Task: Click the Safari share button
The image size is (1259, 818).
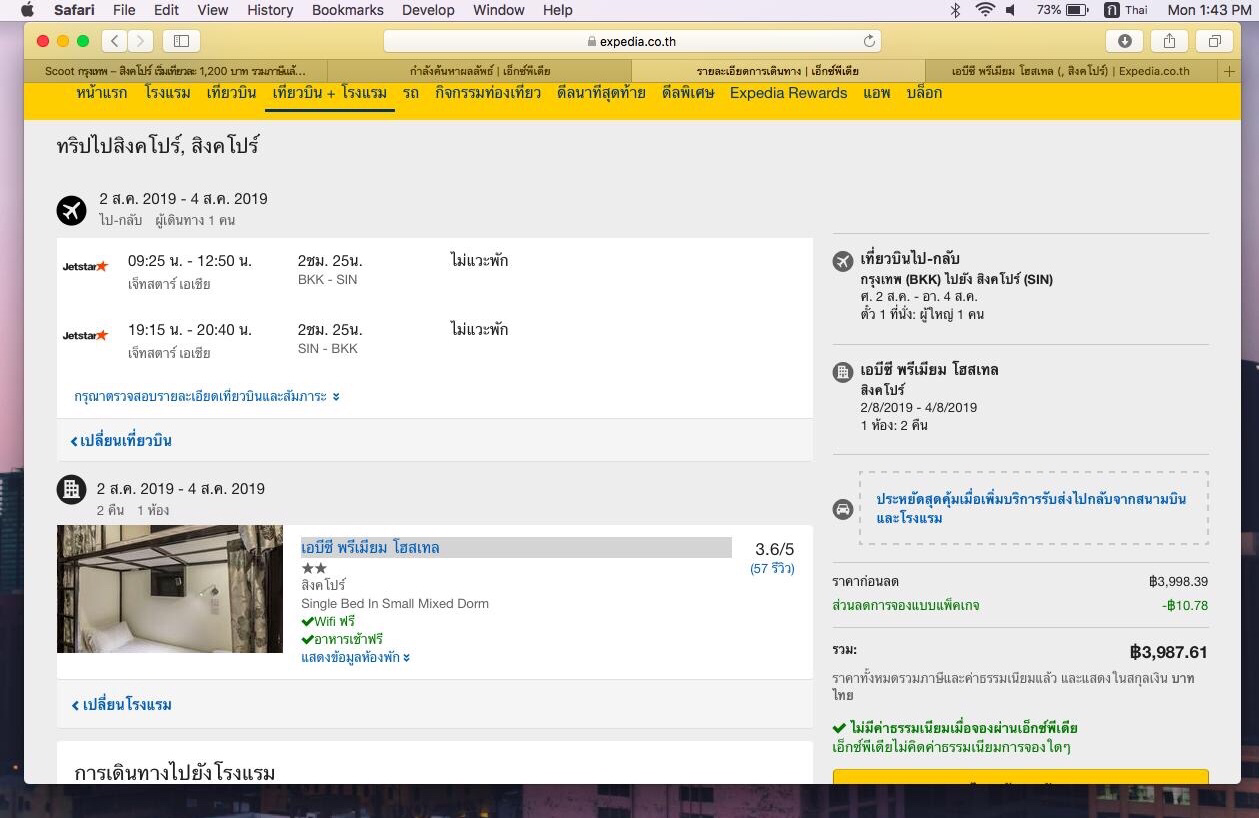Action: click(1169, 41)
